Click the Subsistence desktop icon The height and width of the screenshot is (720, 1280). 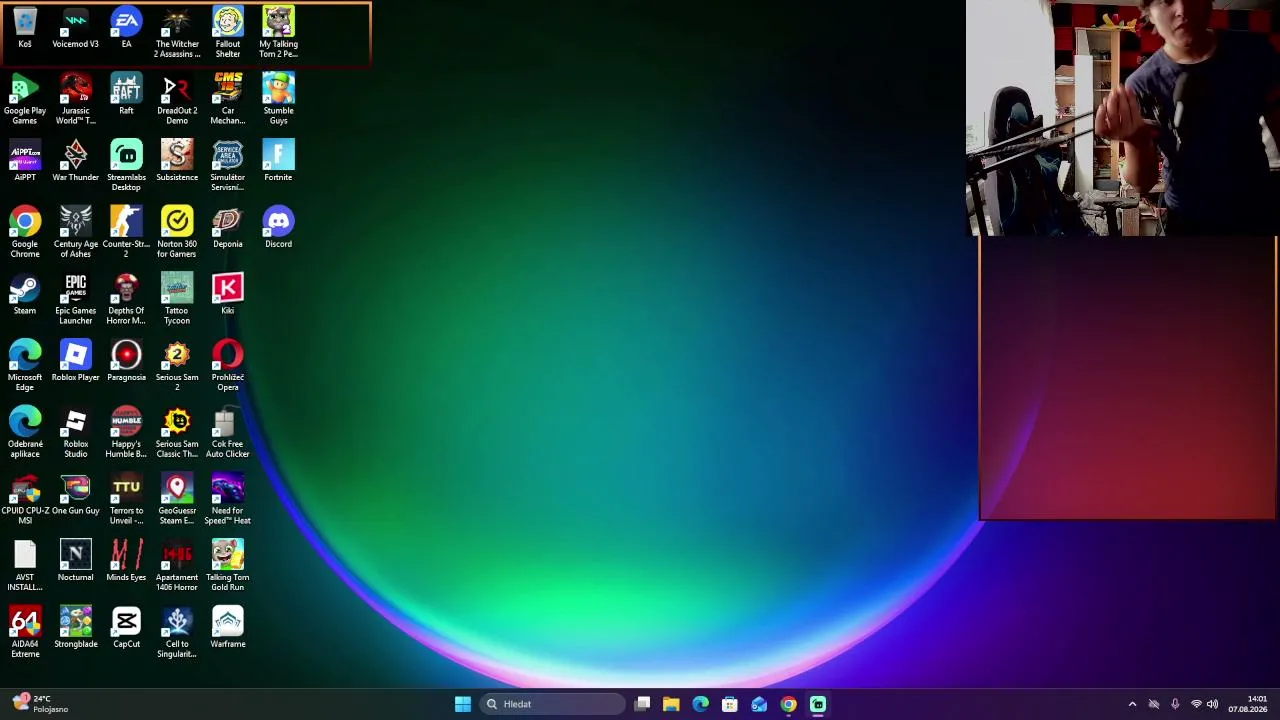177,161
